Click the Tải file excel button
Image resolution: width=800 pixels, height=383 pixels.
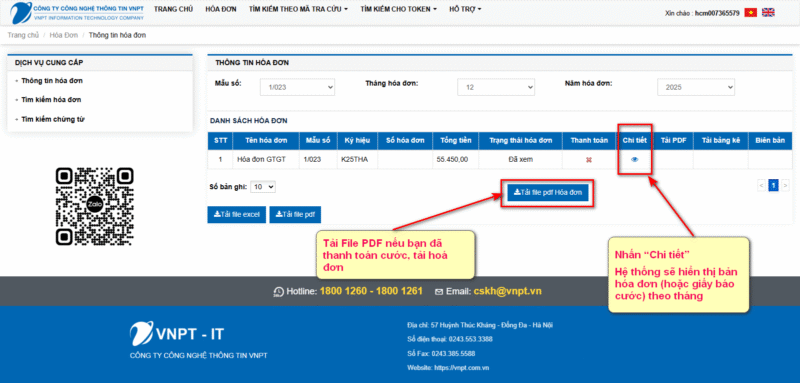[237, 215]
